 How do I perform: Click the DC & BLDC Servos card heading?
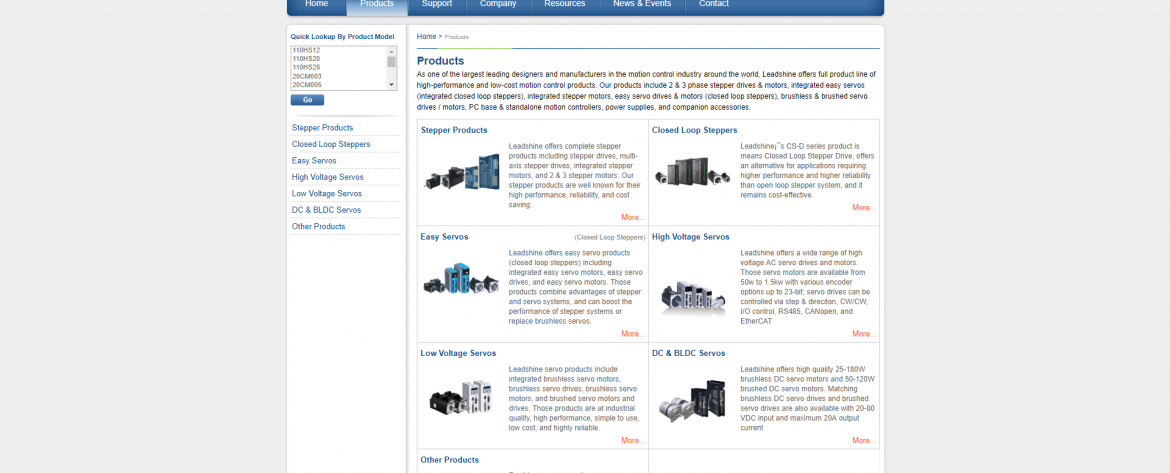689,353
